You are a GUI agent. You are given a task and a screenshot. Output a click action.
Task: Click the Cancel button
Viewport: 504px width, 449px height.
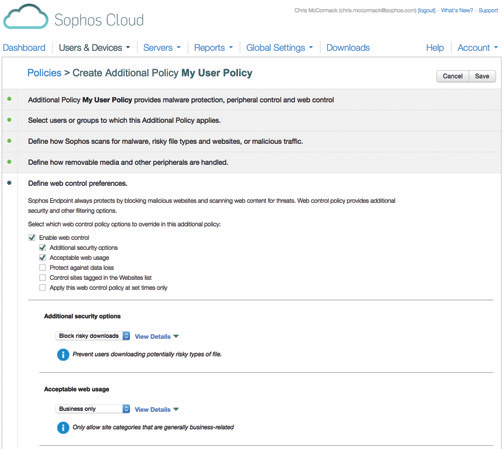point(453,76)
